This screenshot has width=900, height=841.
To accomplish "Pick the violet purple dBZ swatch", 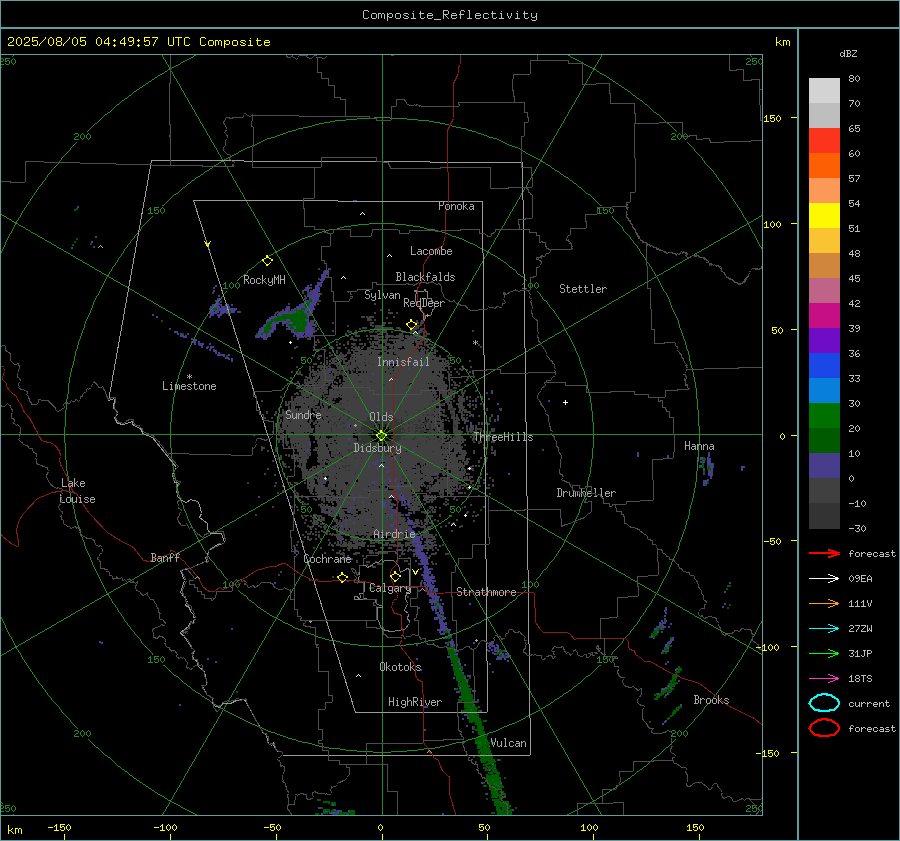I will [x=824, y=340].
